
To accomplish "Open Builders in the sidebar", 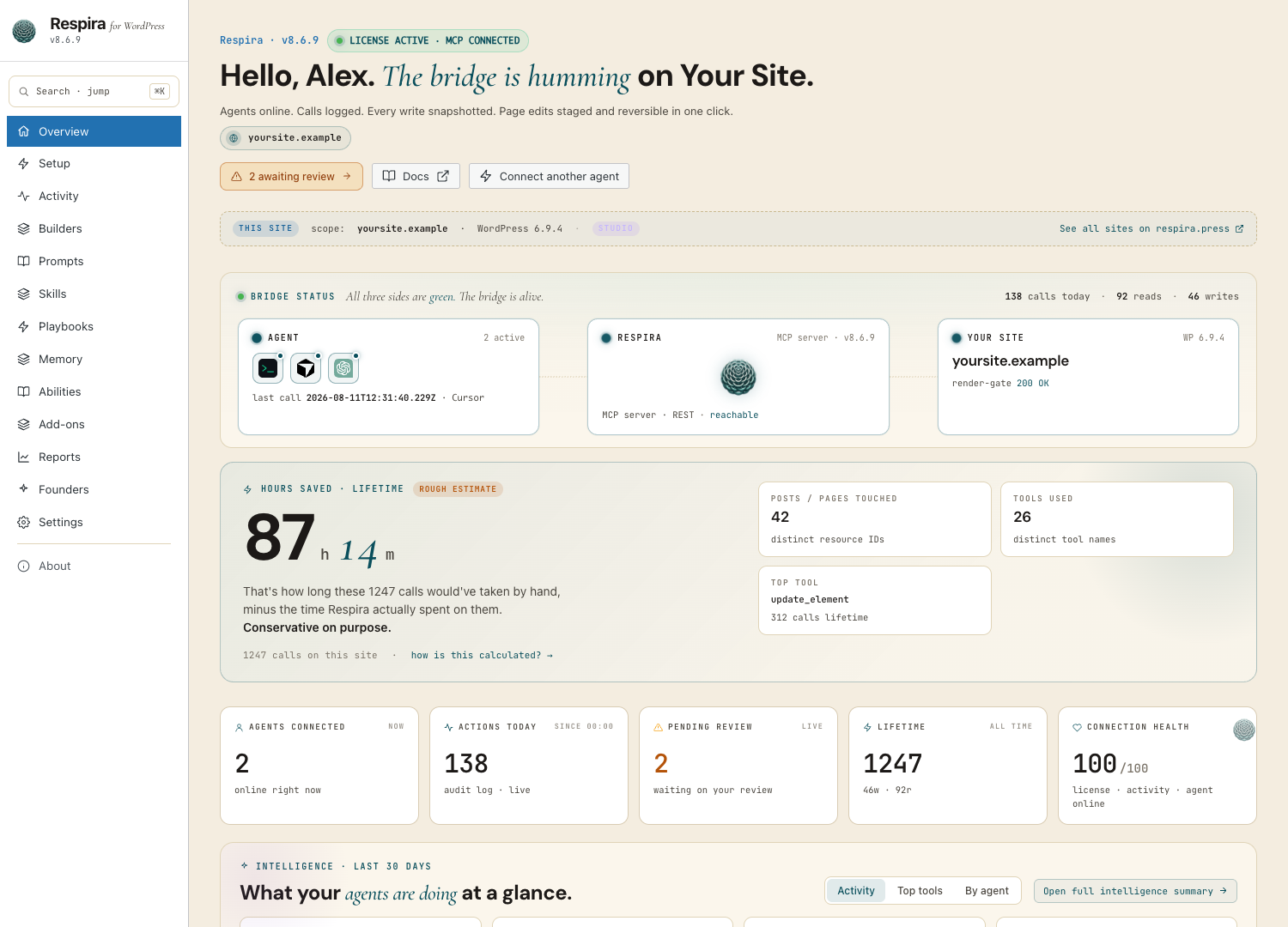I will point(94,229).
